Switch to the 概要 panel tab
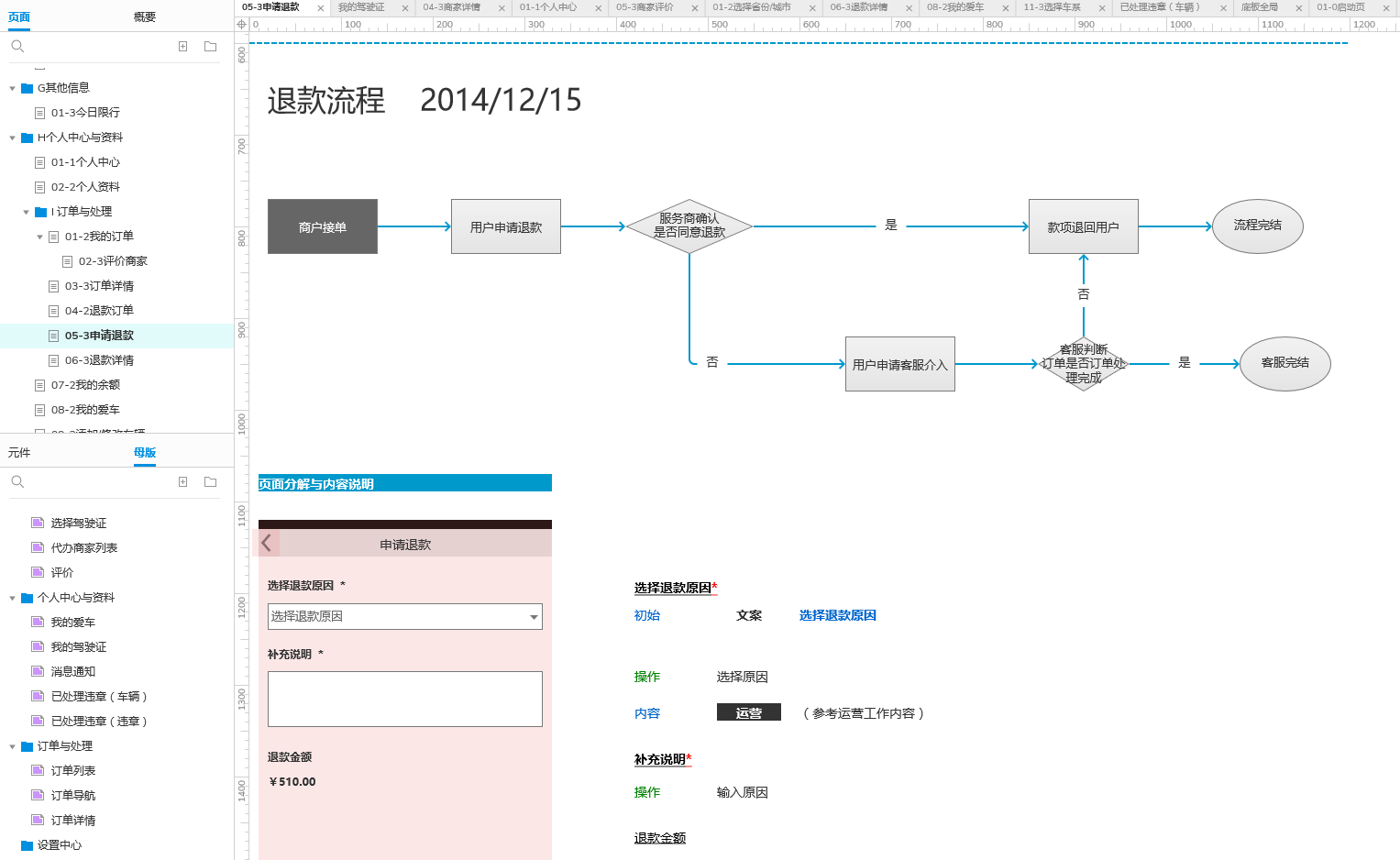The width and height of the screenshot is (1400, 860). point(144,17)
